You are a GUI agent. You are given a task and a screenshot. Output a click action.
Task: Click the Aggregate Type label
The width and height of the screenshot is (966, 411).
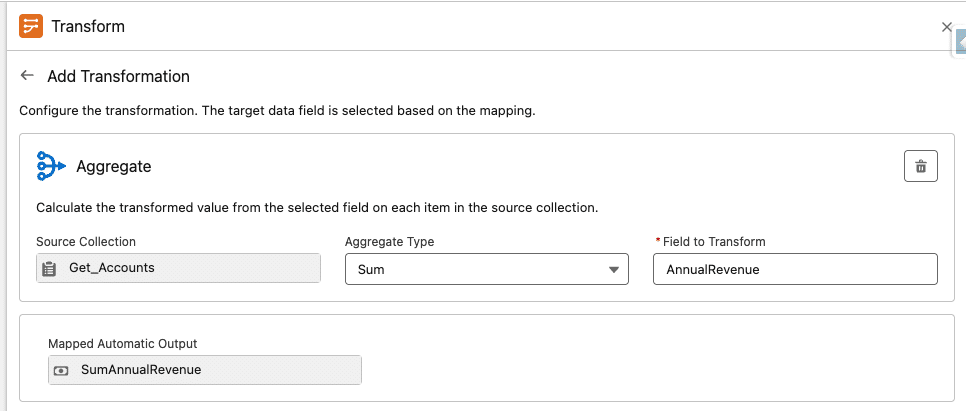click(x=389, y=242)
